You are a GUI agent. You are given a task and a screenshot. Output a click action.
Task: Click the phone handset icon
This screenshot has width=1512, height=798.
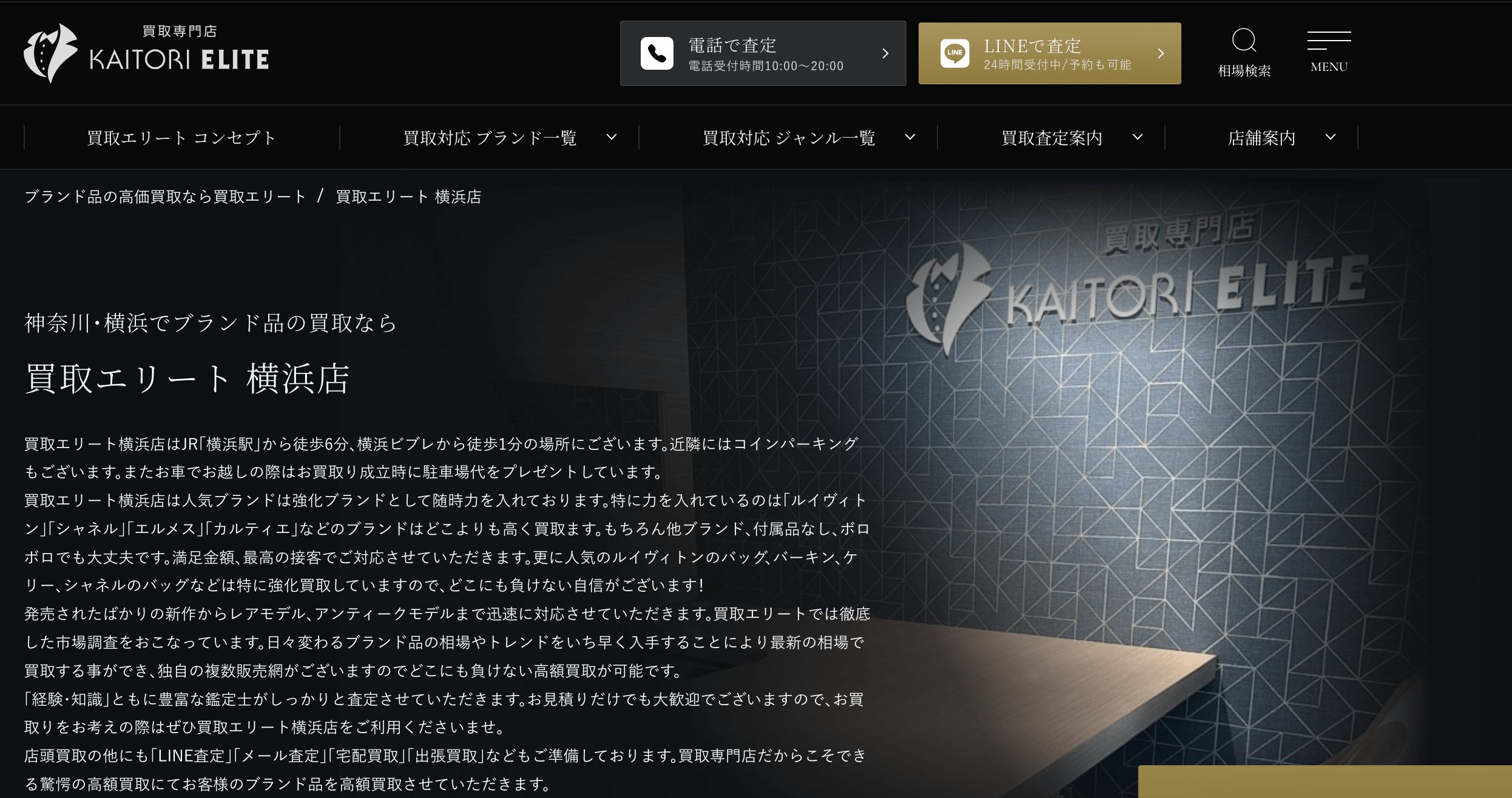click(656, 53)
